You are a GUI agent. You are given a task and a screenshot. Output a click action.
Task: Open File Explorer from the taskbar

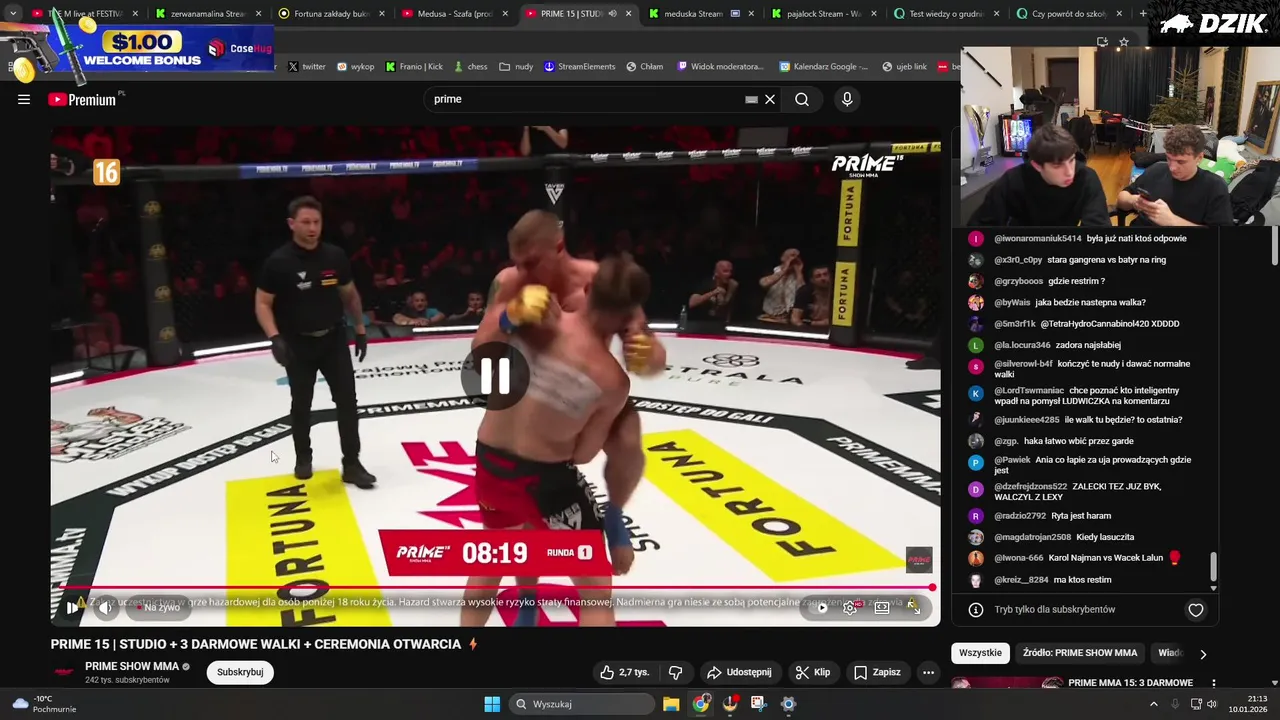click(671, 704)
